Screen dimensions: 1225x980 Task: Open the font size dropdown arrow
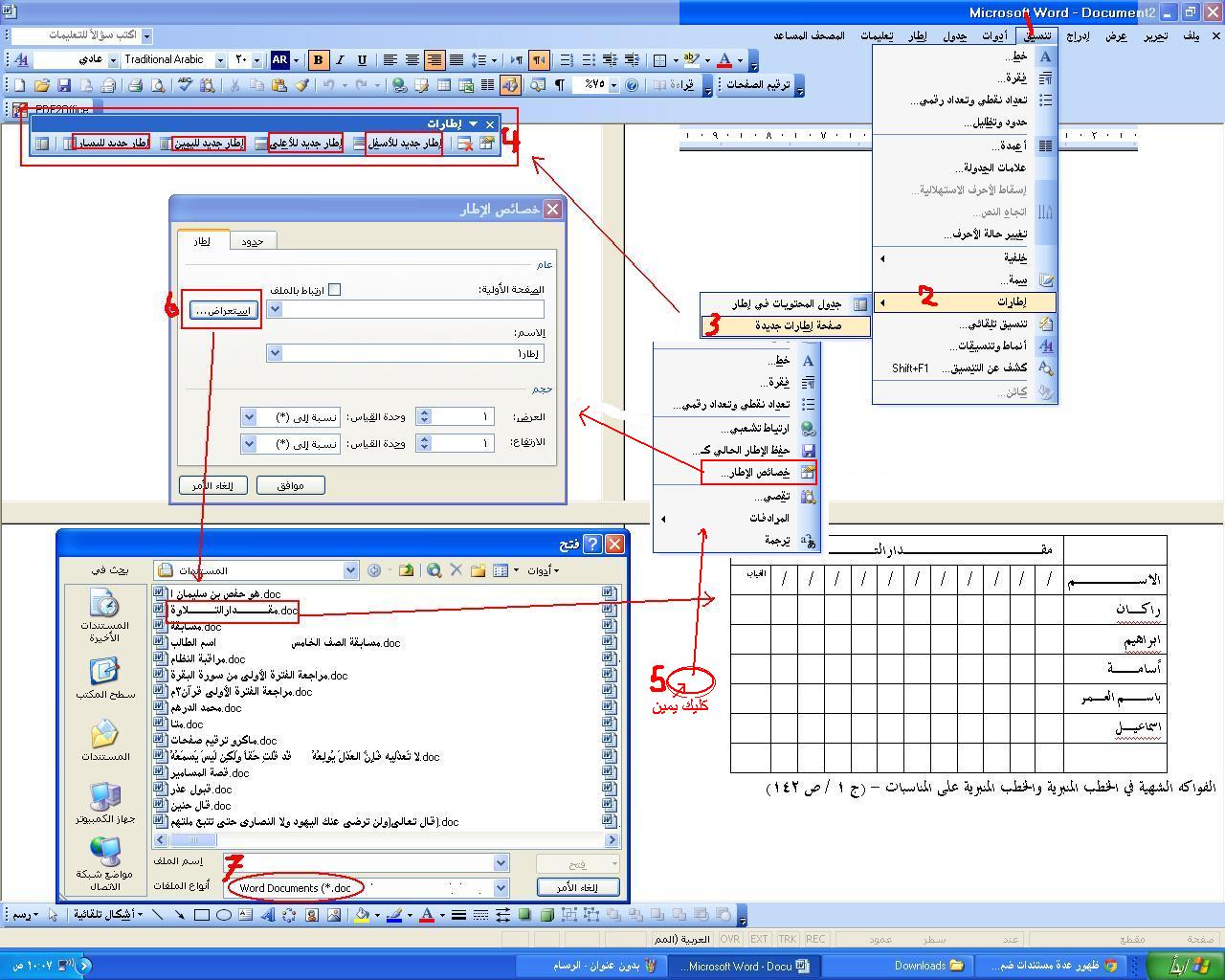pyautogui.click(x=256, y=59)
